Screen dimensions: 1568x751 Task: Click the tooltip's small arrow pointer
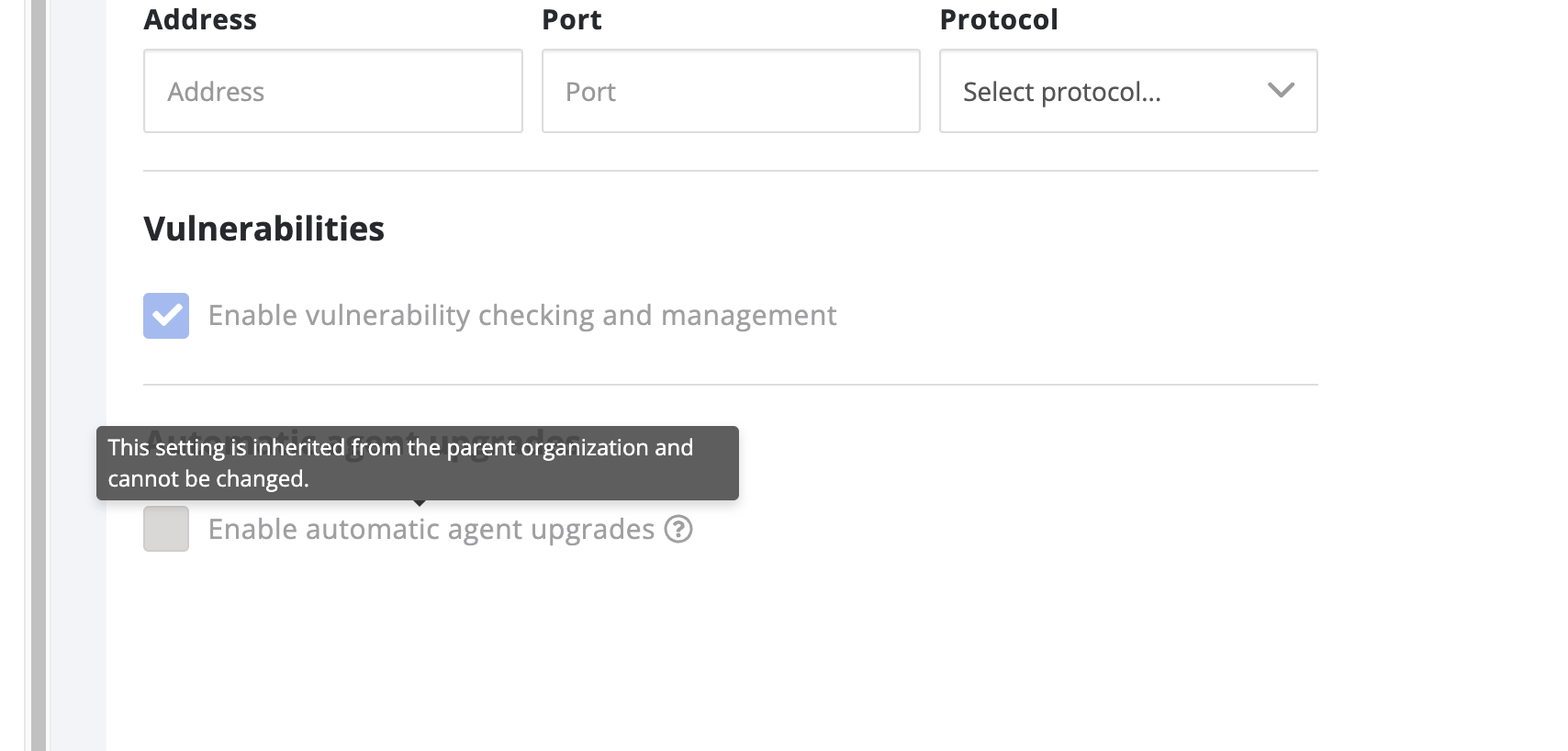click(420, 503)
